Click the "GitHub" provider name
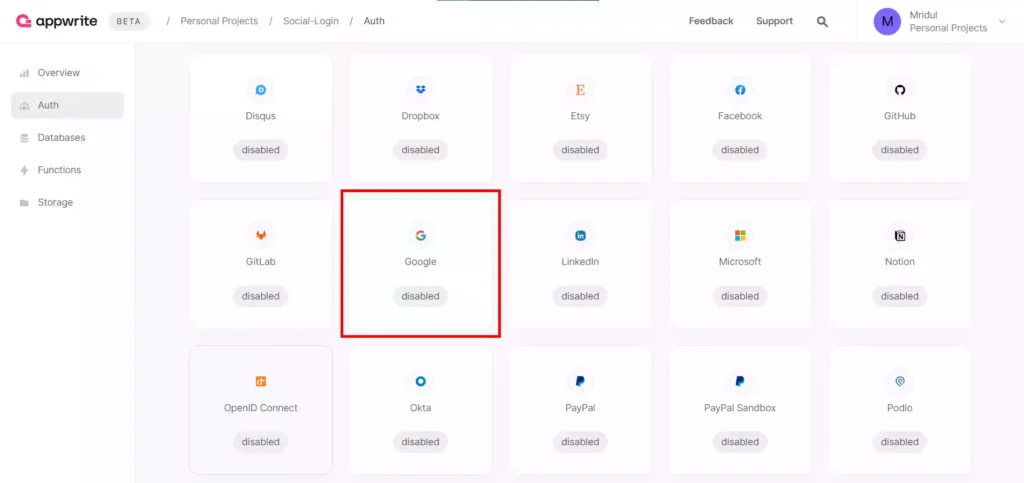Screen dimensions: 1024x483 (900, 116)
